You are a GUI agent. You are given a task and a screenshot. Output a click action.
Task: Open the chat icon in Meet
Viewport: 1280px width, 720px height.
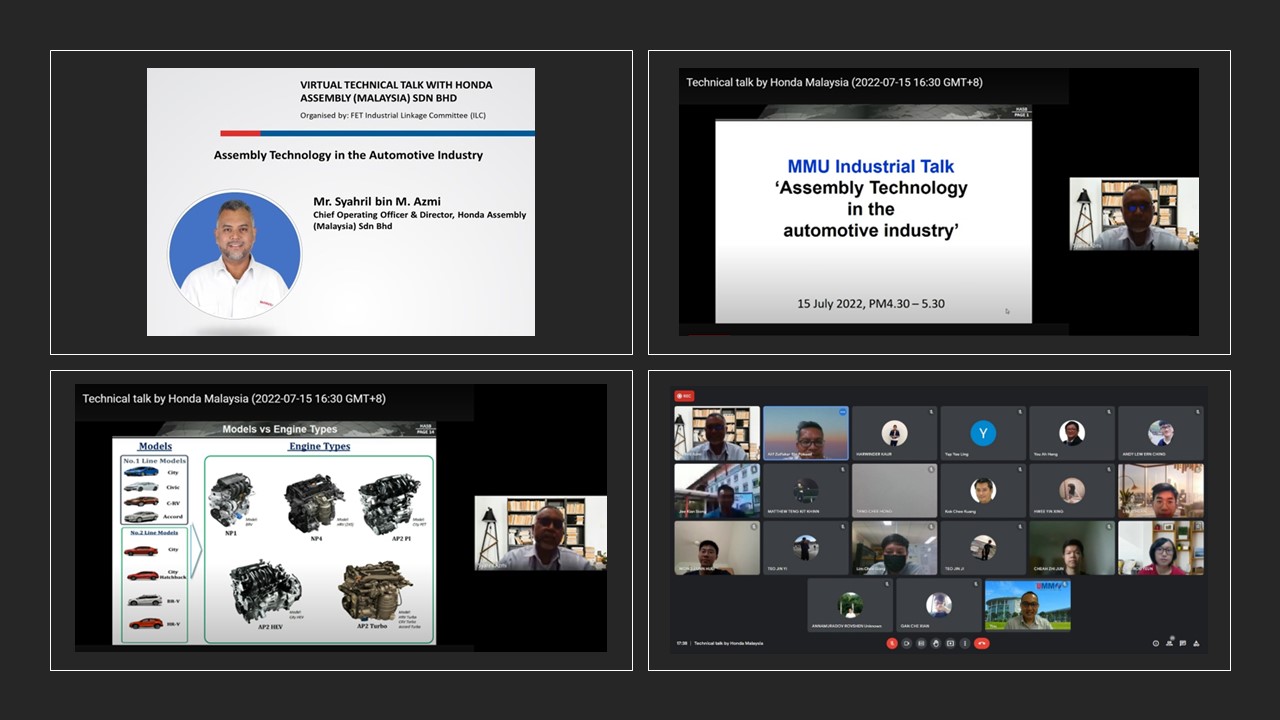tap(1182, 643)
